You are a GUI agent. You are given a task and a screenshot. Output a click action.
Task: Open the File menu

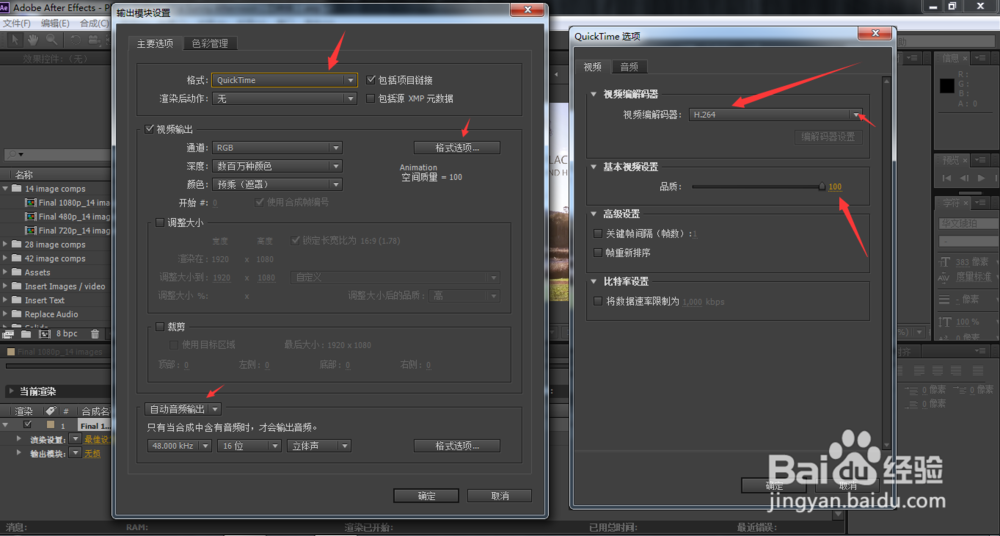pyautogui.click(x=17, y=23)
